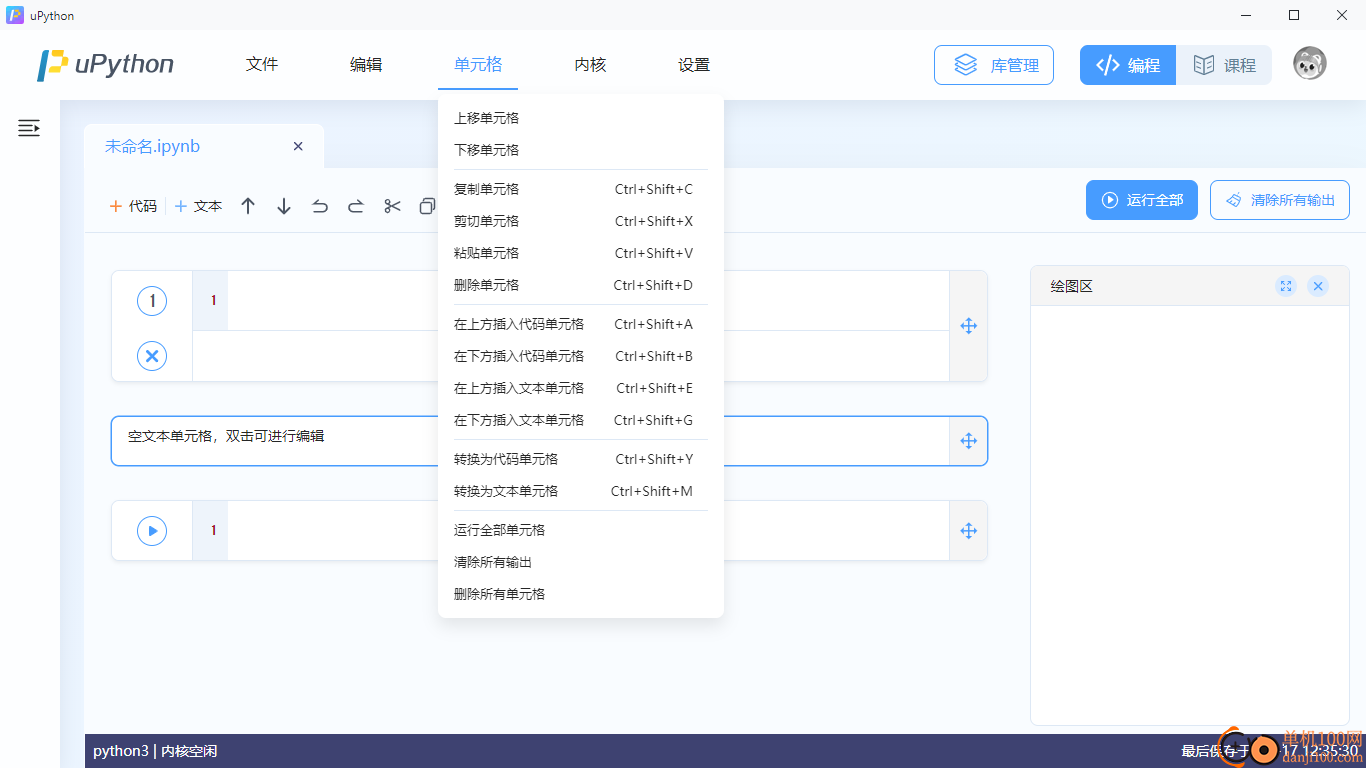This screenshot has height=768, width=1366.
Task: Select 在下方插入代码单元格
Action: [580, 356]
